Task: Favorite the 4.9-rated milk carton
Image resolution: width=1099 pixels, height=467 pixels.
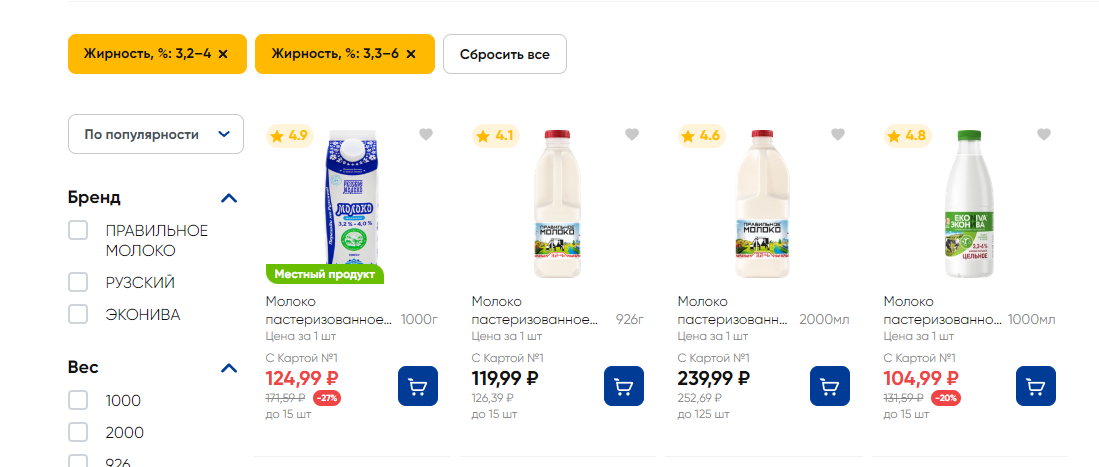Action: (426, 135)
